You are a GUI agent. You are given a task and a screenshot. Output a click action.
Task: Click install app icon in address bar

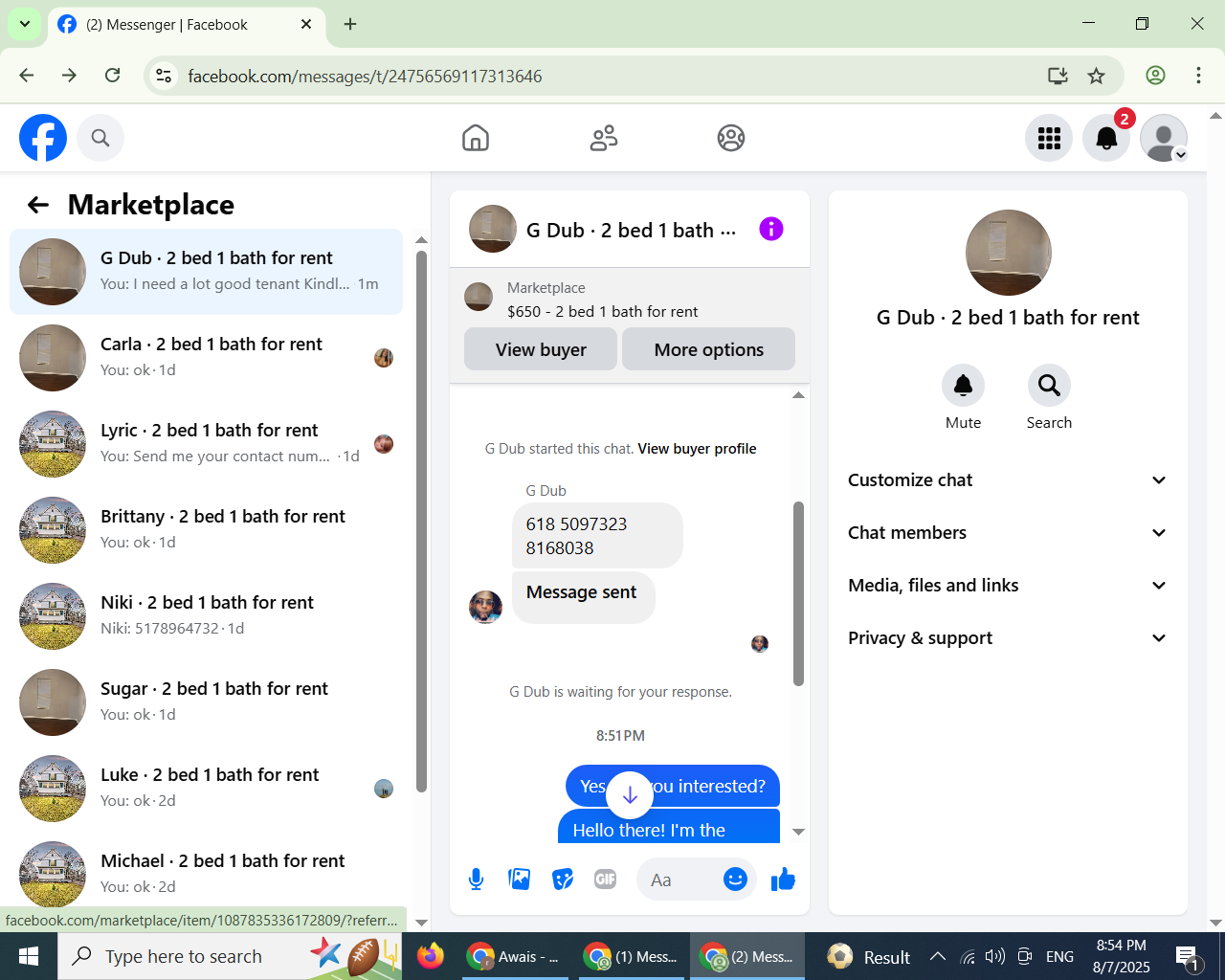1058,76
